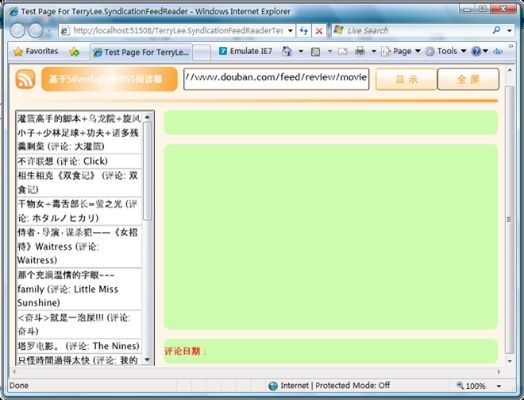The width and height of the screenshot is (524, 400).
Task: Click the feed list scrollbar thumb
Action: 147,171
